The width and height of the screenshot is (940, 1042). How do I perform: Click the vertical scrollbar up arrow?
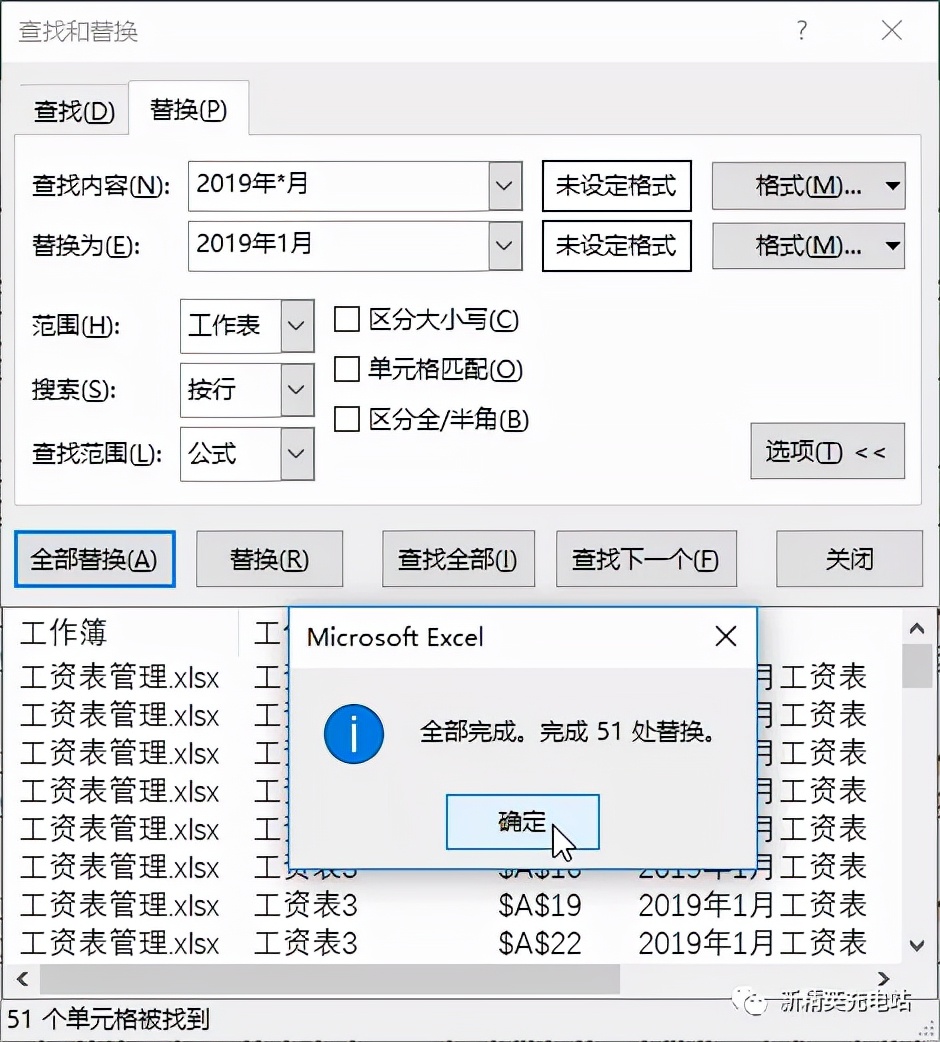point(916,628)
